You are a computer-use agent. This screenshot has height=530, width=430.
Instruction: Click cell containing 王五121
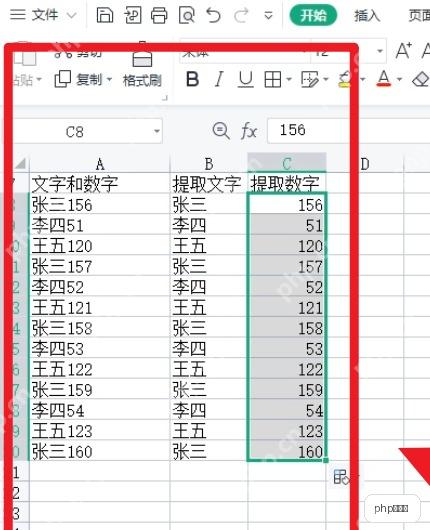point(99,307)
